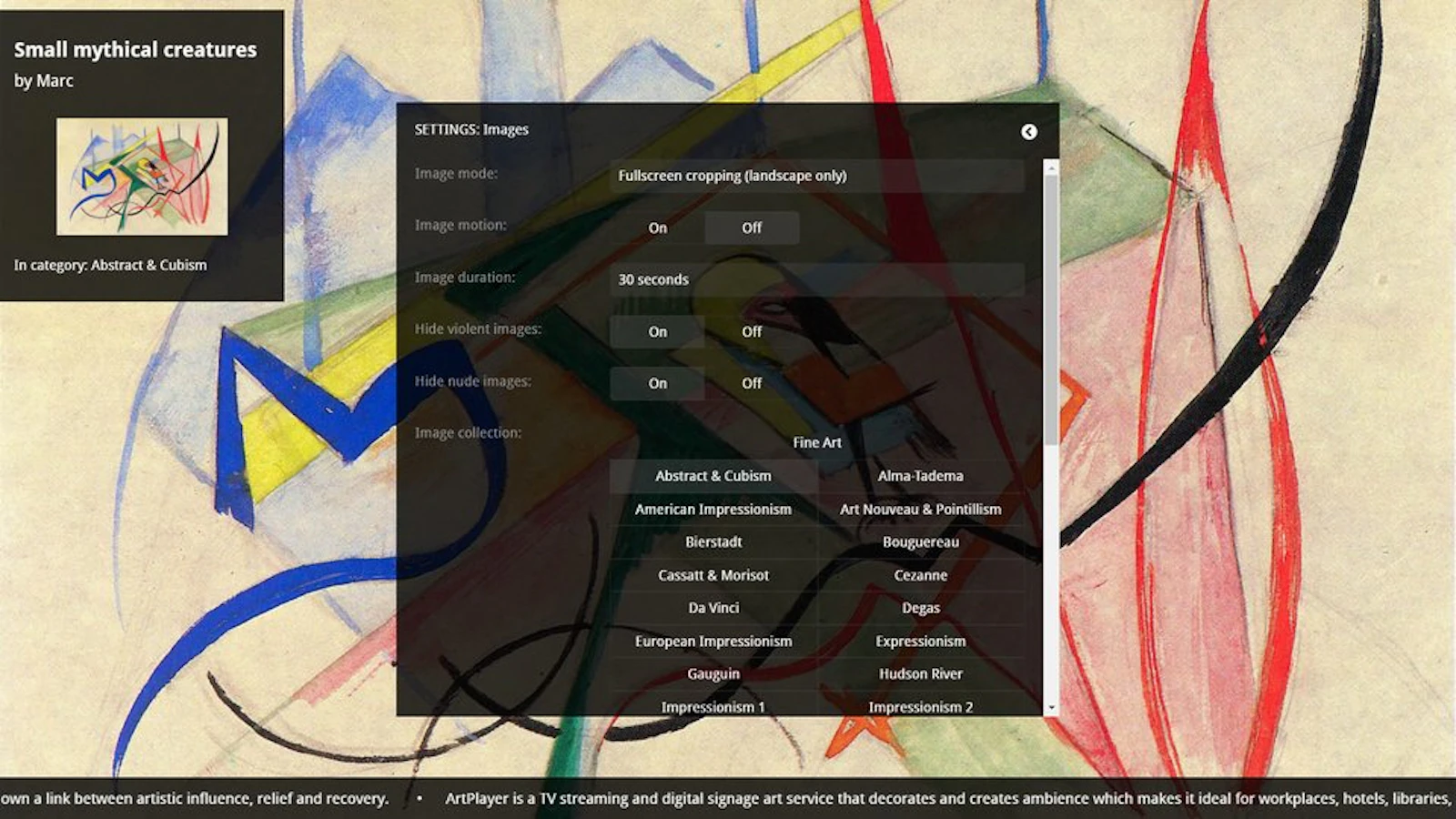Choose the Degas collection
Image resolution: width=1456 pixels, height=819 pixels.
coord(921,608)
